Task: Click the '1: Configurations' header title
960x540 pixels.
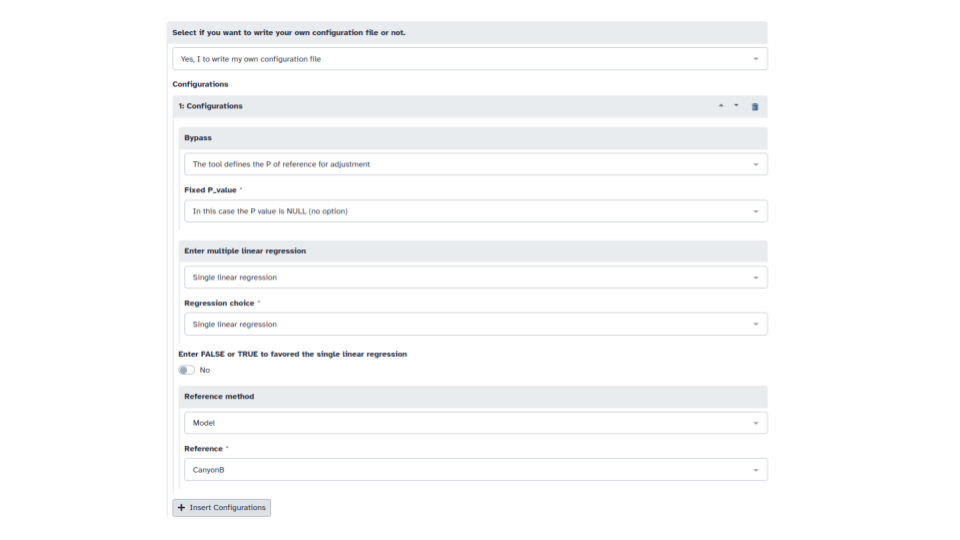Action: (211, 106)
